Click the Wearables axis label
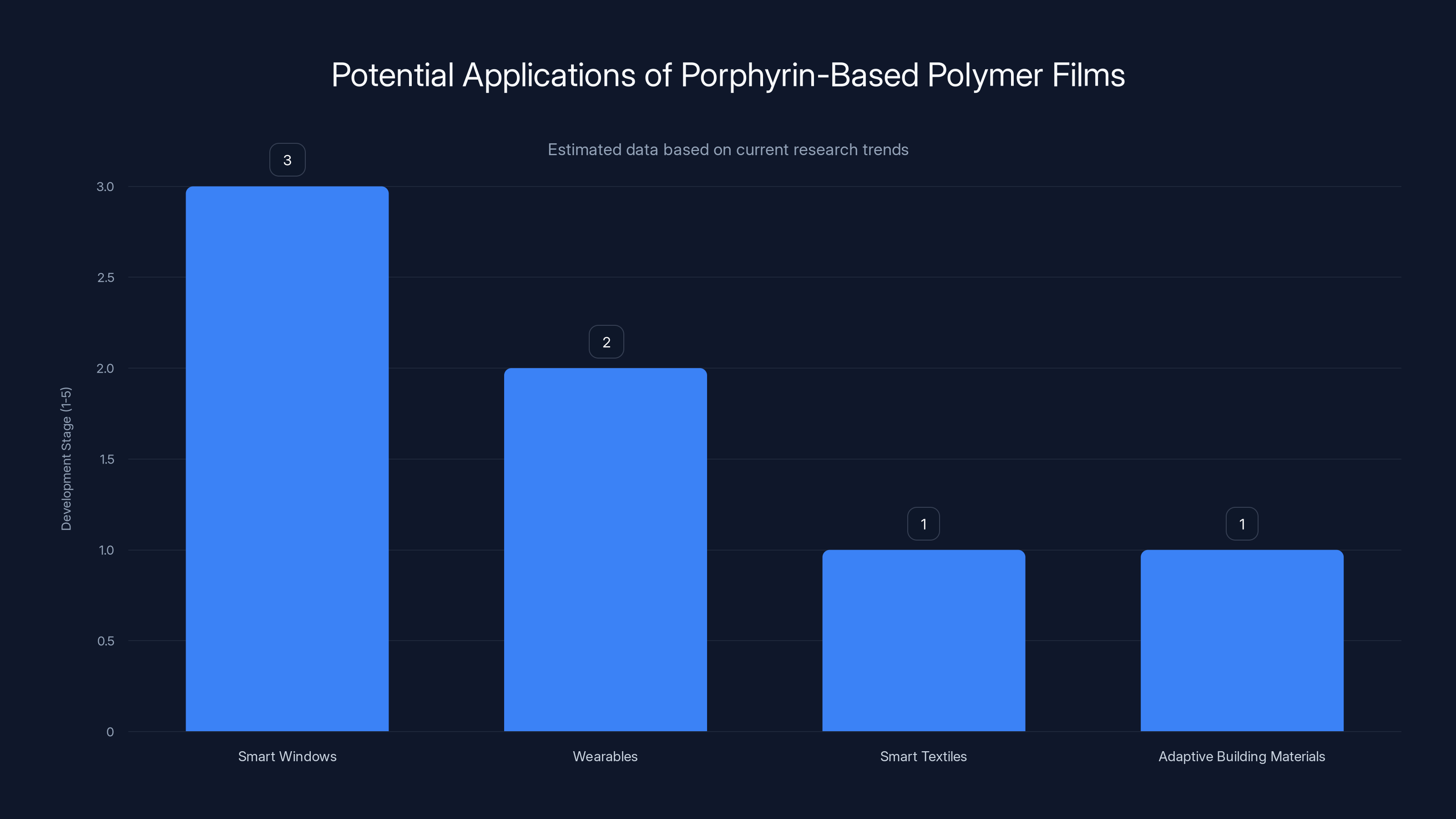Image resolution: width=1456 pixels, height=819 pixels. pos(605,756)
